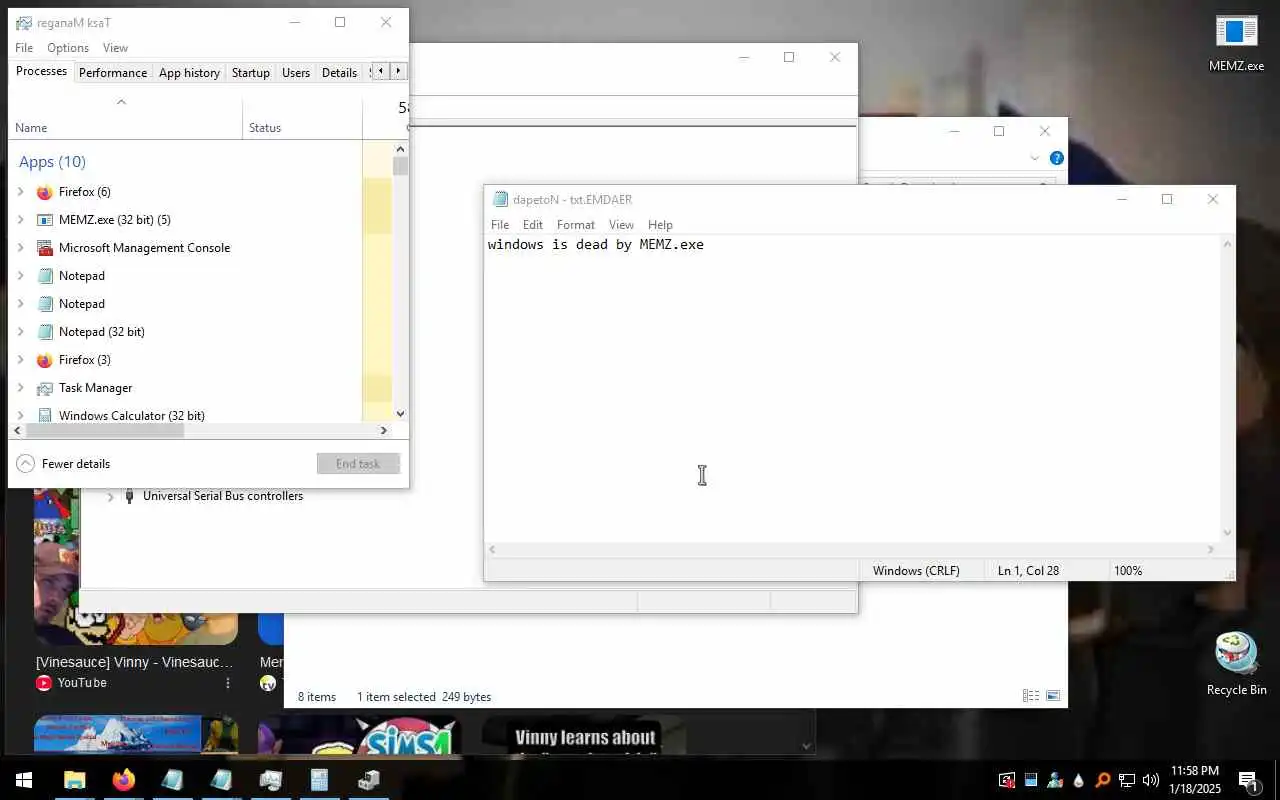
Task: Sort processes by the Status column header
Action: 303,119
